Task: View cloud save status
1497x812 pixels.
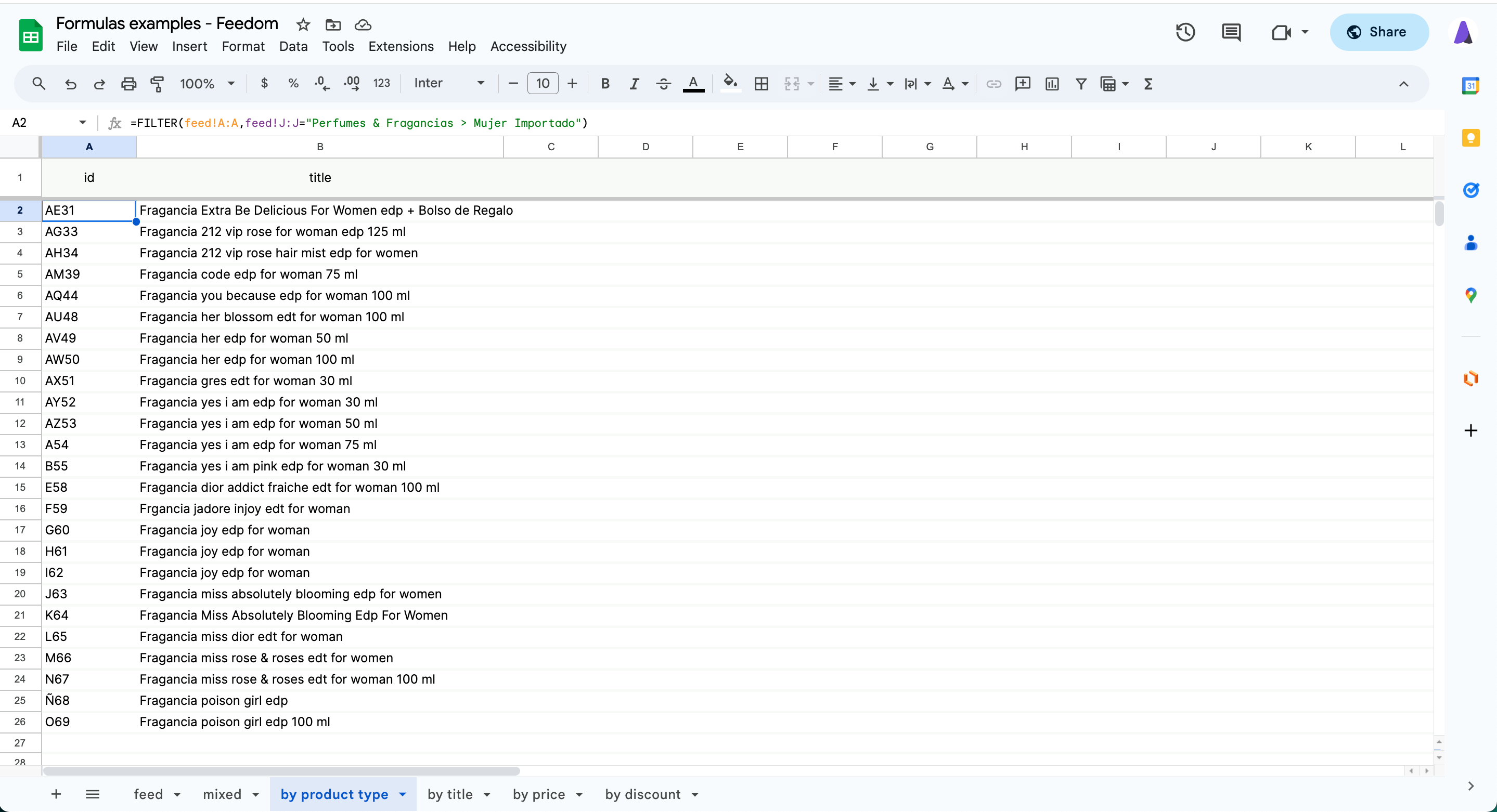Action: pos(363,24)
